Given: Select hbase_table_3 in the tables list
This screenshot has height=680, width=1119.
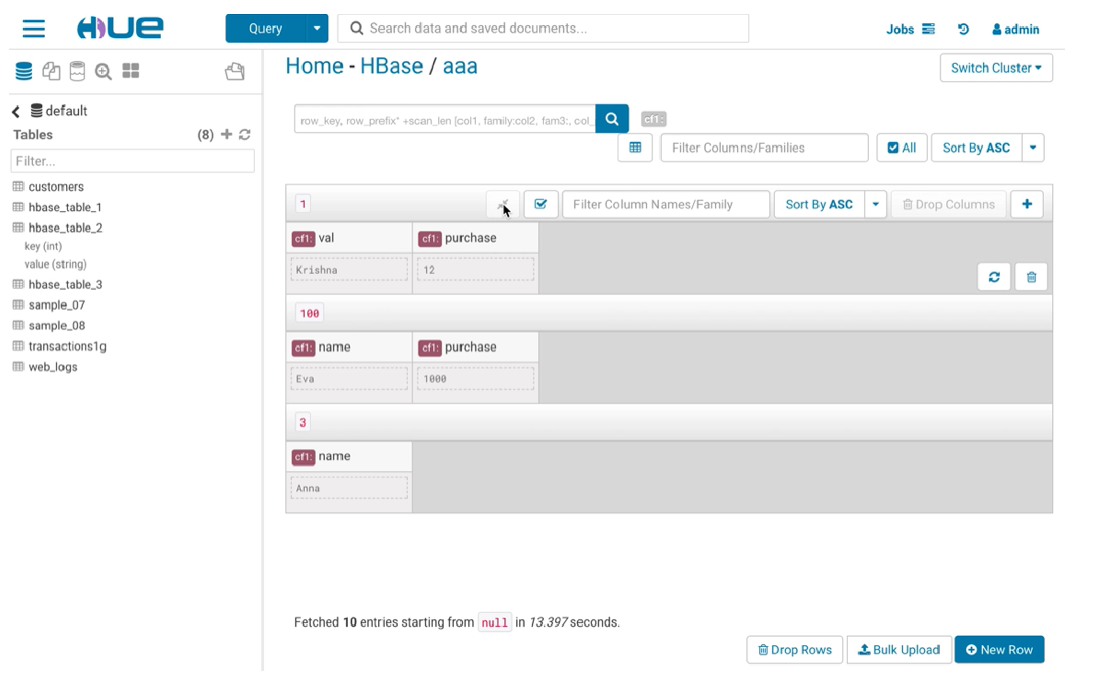Looking at the screenshot, I should coord(65,285).
